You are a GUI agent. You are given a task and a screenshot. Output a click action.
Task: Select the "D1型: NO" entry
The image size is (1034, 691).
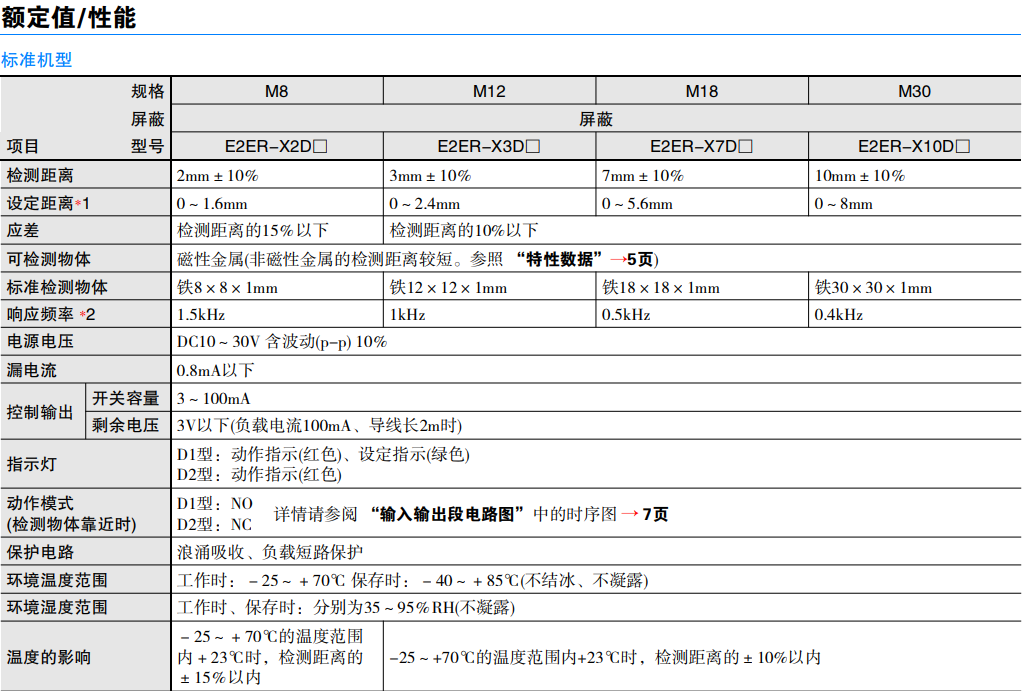(215, 504)
